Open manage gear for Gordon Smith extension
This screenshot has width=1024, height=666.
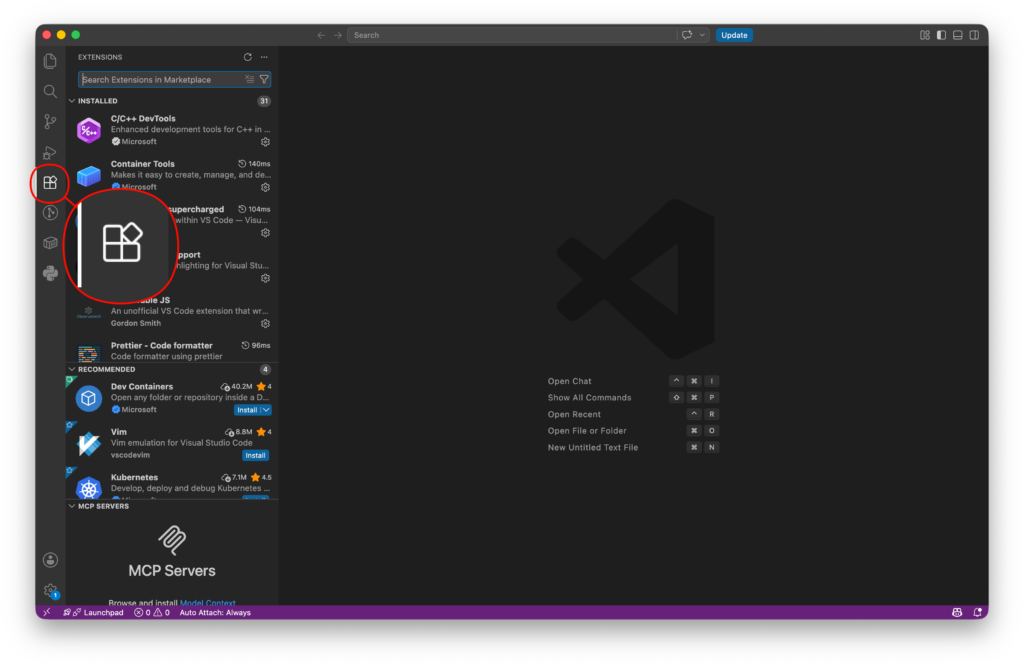coord(265,323)
